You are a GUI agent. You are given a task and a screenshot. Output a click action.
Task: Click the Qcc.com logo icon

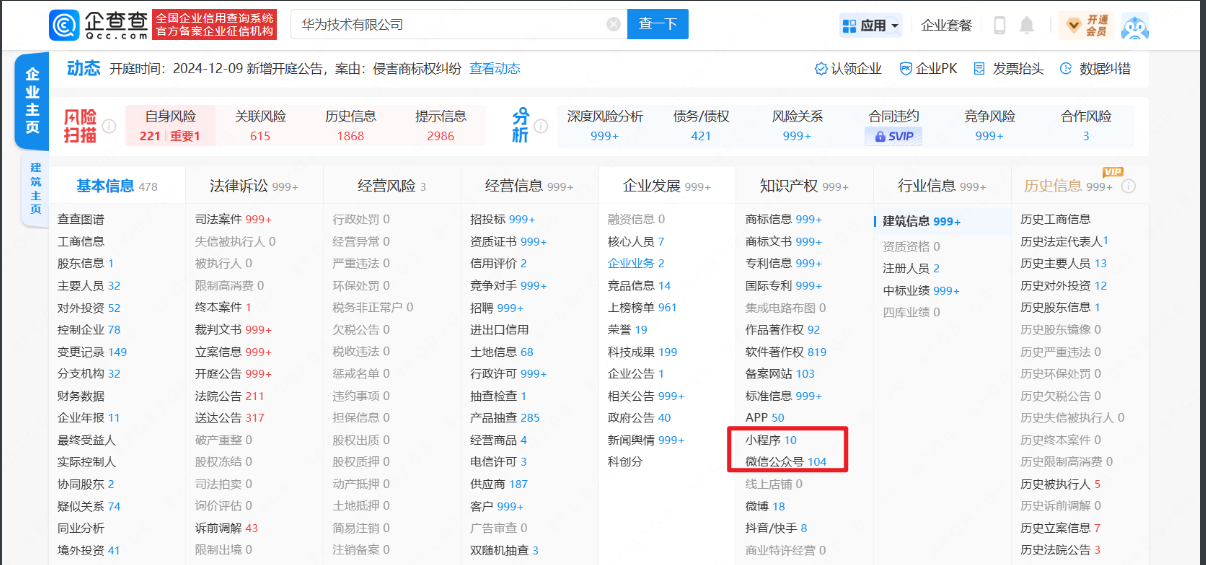click(63, 25)
